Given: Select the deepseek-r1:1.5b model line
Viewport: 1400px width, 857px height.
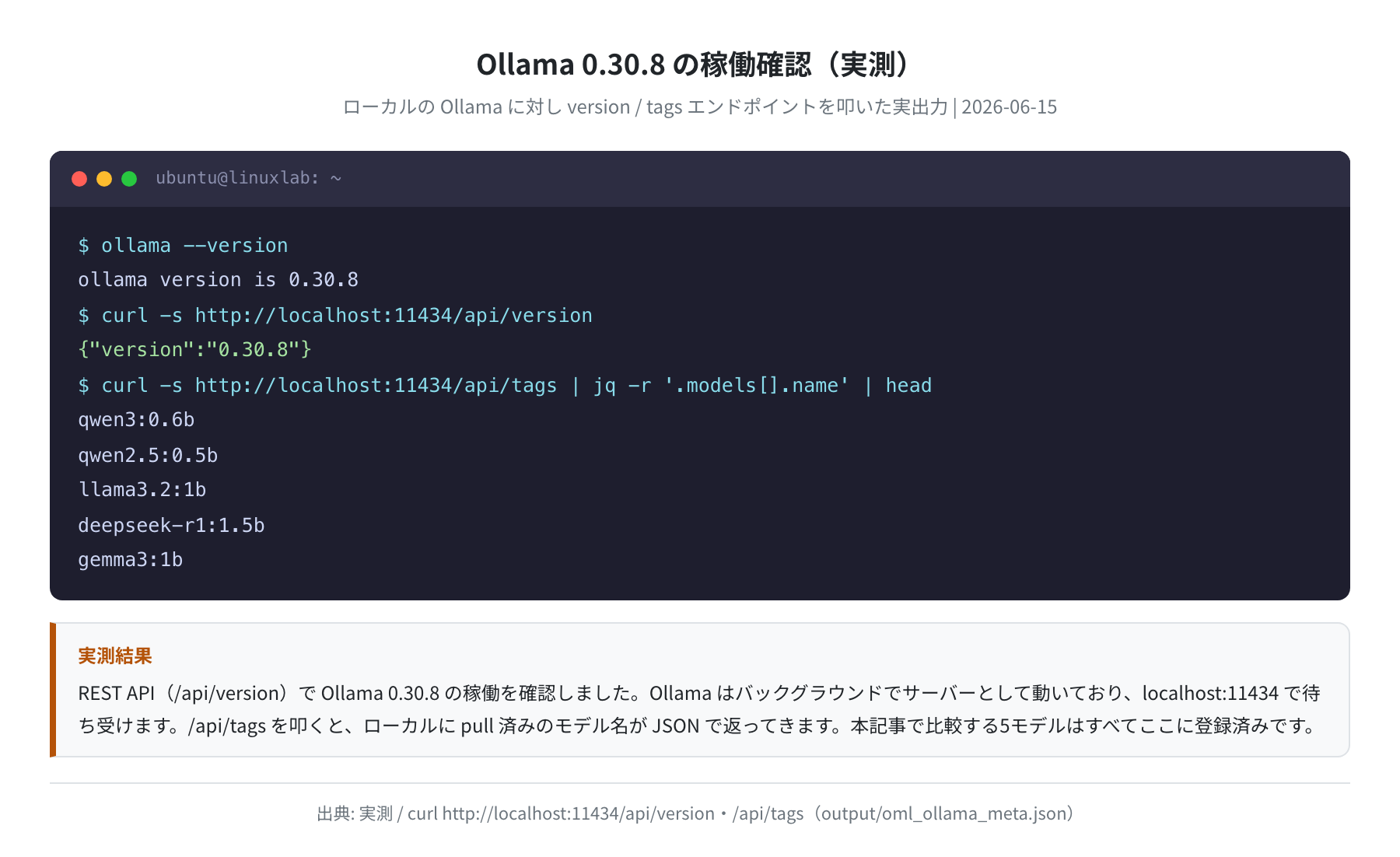Looking at the screenshot, I should [171, 525].
